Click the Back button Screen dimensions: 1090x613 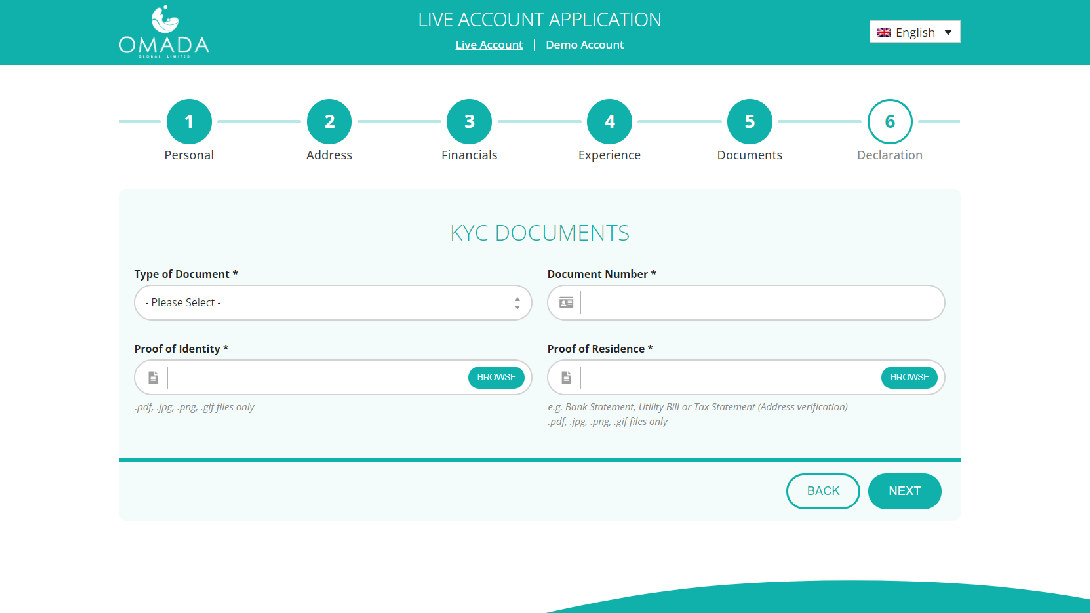coord(823,491)
